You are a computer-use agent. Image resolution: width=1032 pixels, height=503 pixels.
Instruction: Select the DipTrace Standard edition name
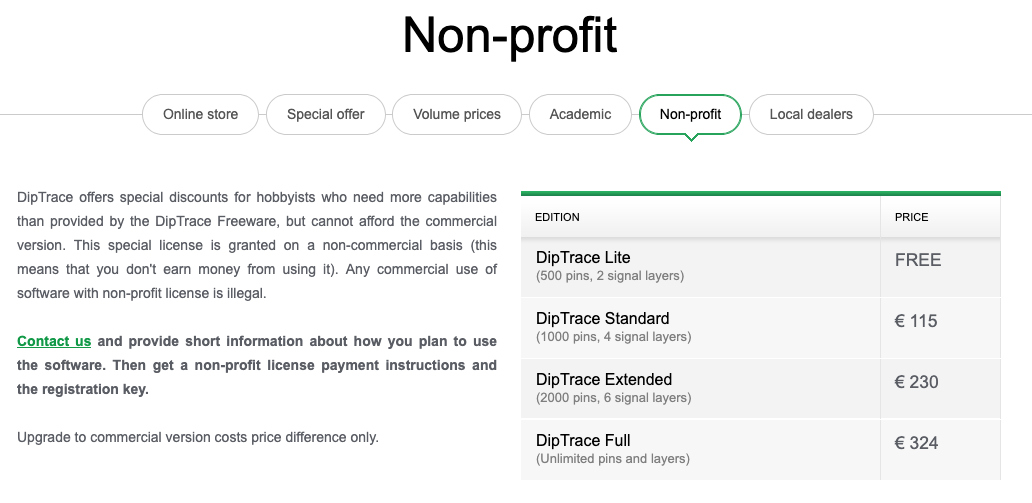click(603, 319)
